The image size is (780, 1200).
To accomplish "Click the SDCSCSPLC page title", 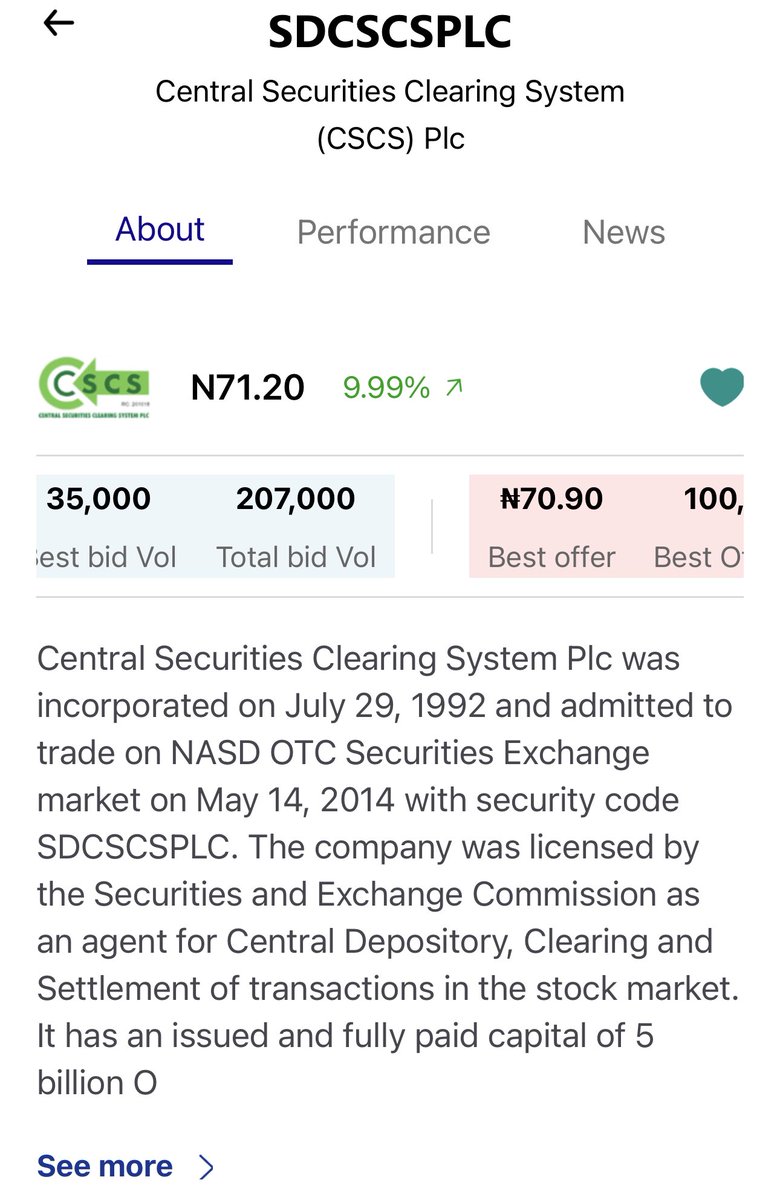I will tap(390, 33).
